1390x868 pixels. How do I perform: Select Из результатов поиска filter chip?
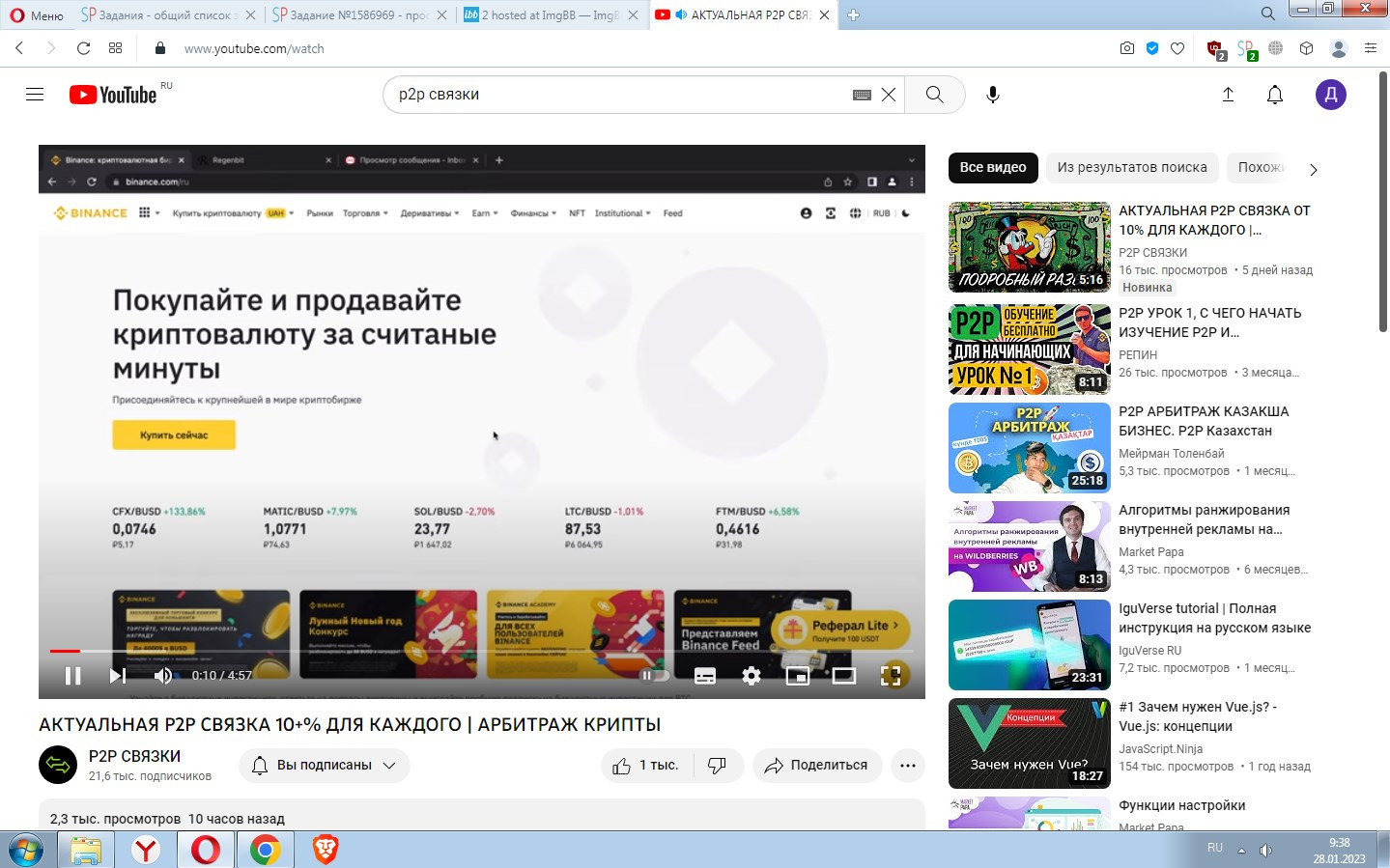click(x=1132, y=167)
